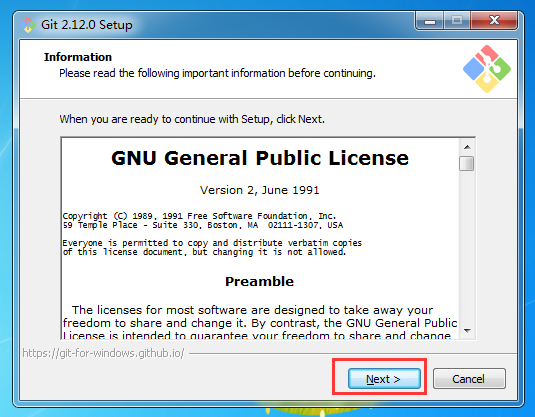Screen dimensions: 535x417
Task: Click the greyed-out maximize button
Action: pyautogui.click(x=457, y=21)
